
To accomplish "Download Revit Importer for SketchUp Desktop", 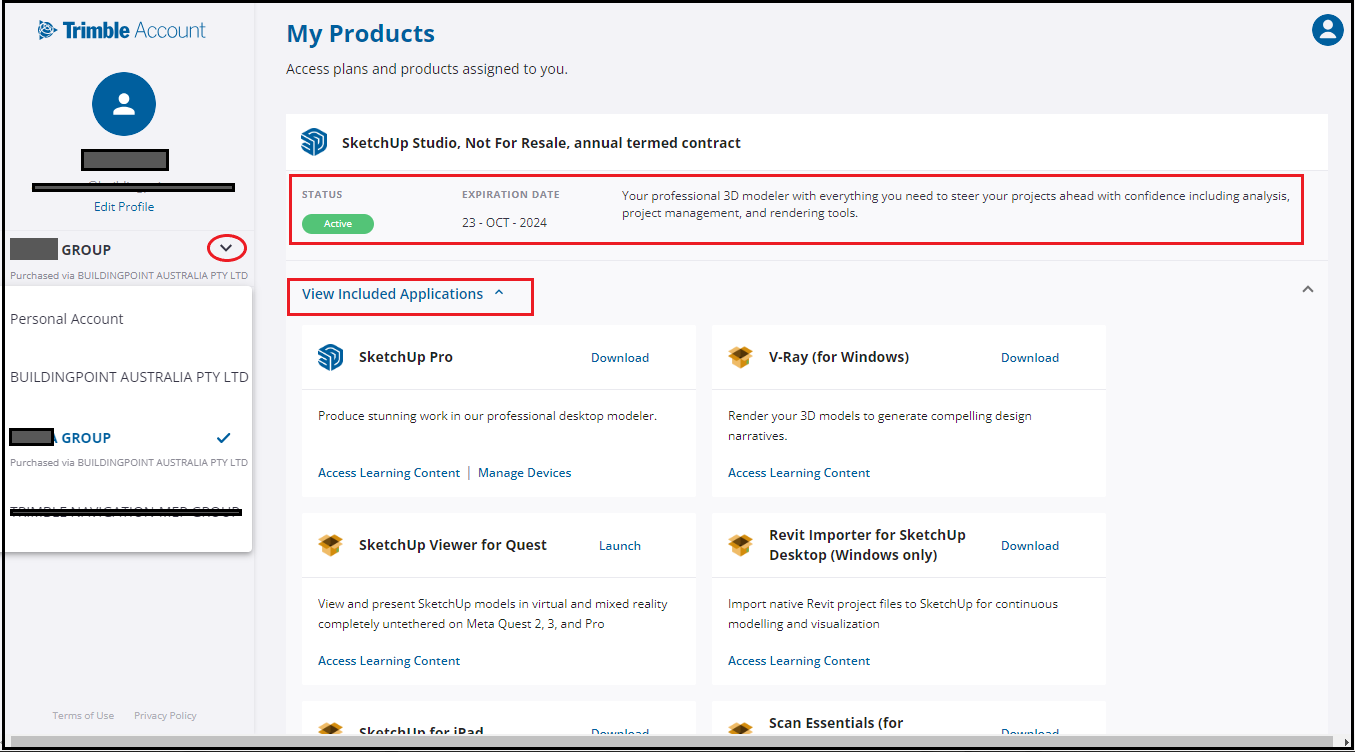I will pyautogui.click(x=1030, y=545).
